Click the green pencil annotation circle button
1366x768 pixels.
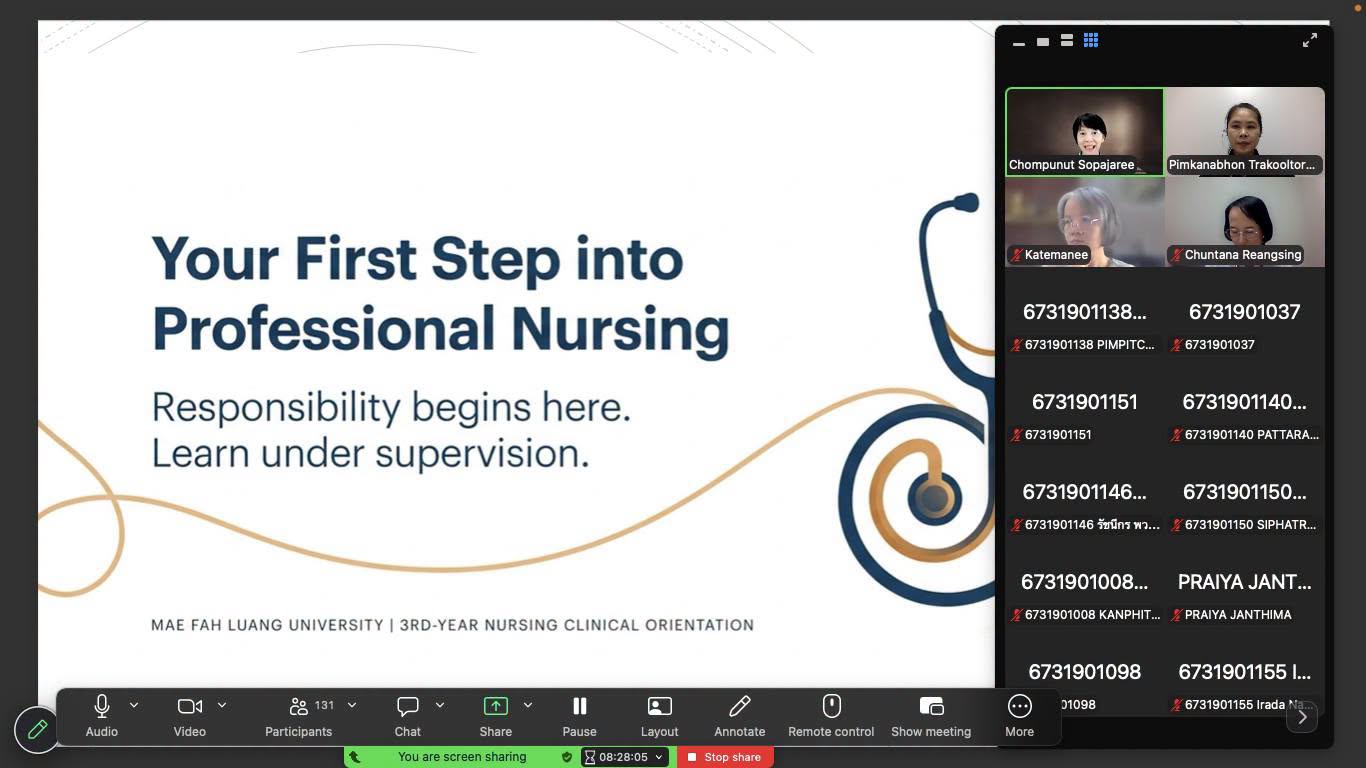(37, 730)
